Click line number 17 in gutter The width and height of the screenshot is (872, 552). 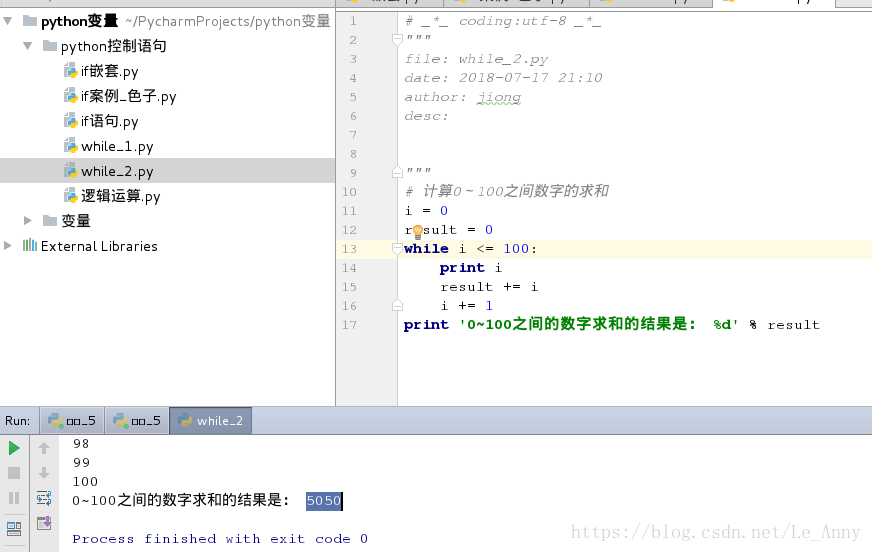(349, 325)
